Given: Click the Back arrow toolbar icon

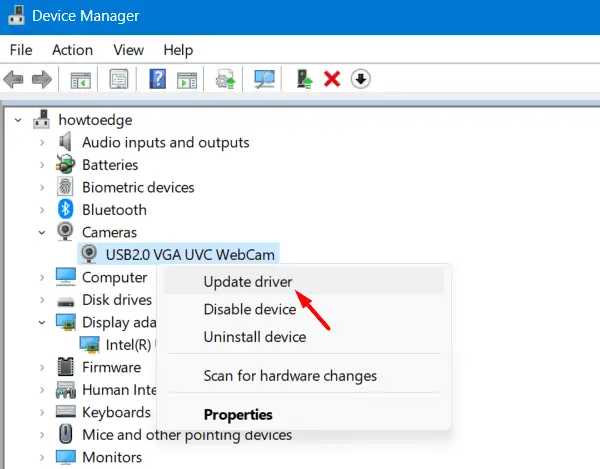Looking at the screenshot, I should coord(13,80).
